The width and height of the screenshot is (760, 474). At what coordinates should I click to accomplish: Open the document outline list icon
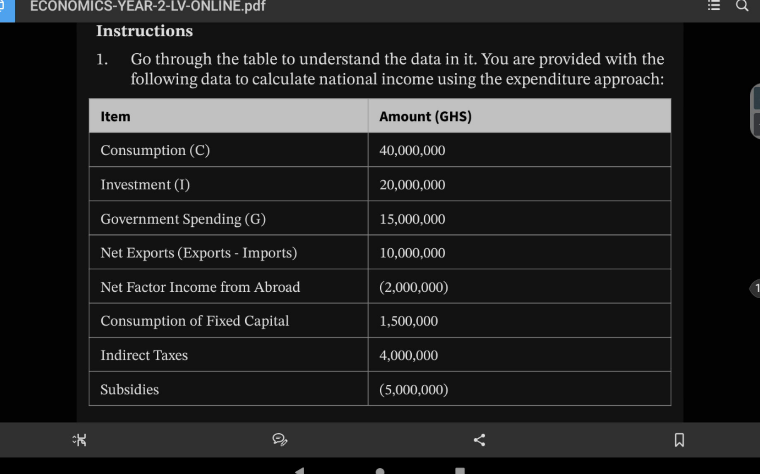pos(713,5)
